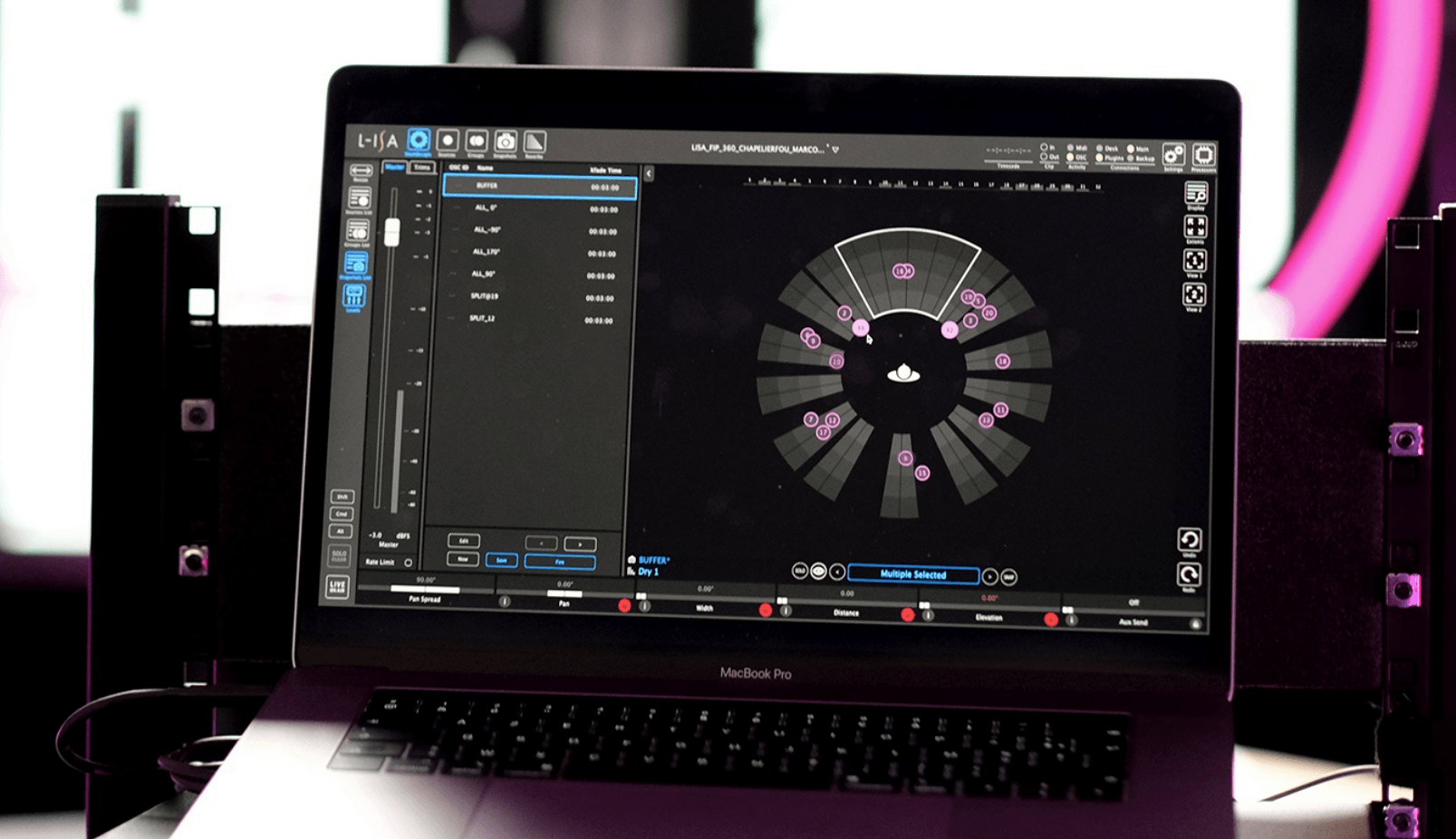Click the SNAP round button next to selector
The height and width of the screenshot is (839, 1456).
1008,576
